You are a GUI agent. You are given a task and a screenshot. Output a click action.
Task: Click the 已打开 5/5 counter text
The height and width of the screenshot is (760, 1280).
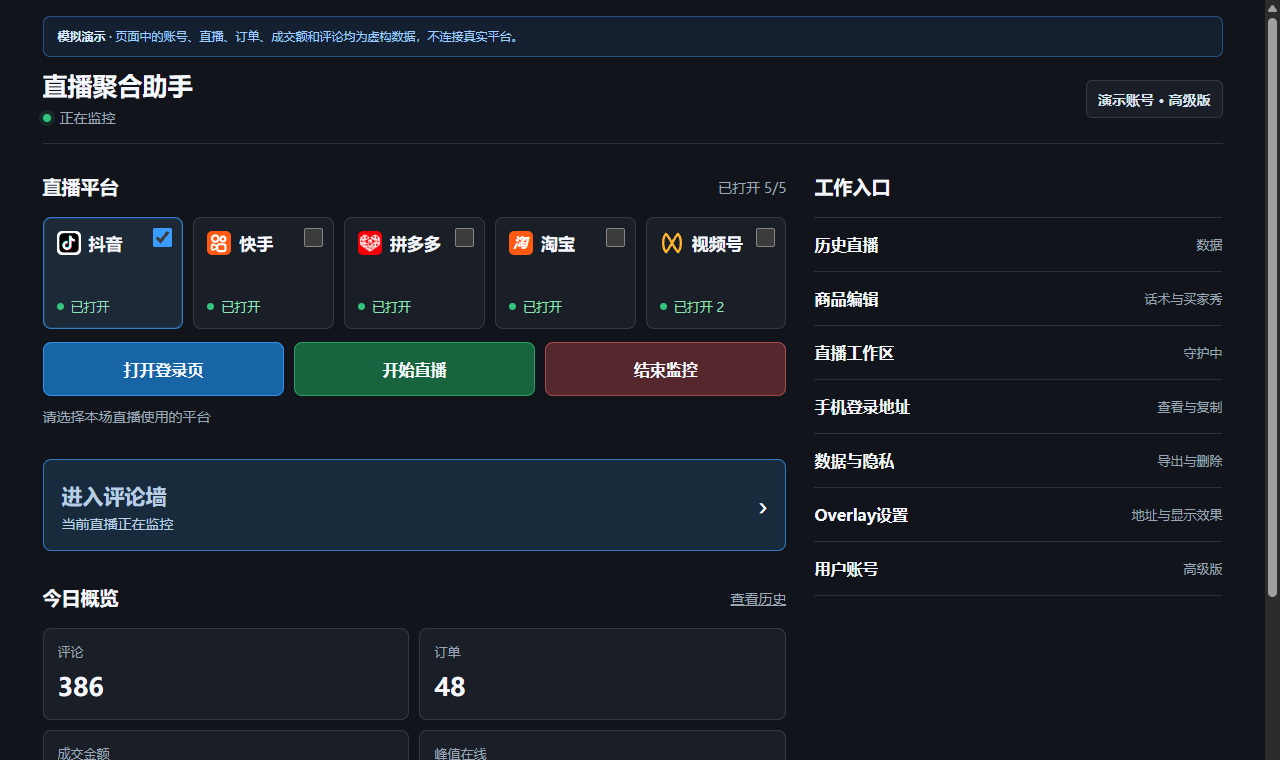coord(752,188)
